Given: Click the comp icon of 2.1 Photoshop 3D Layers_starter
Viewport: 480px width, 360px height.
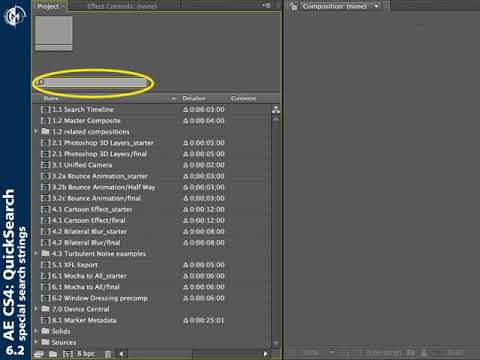Looking at the screenshot, I should click(46, 143).
